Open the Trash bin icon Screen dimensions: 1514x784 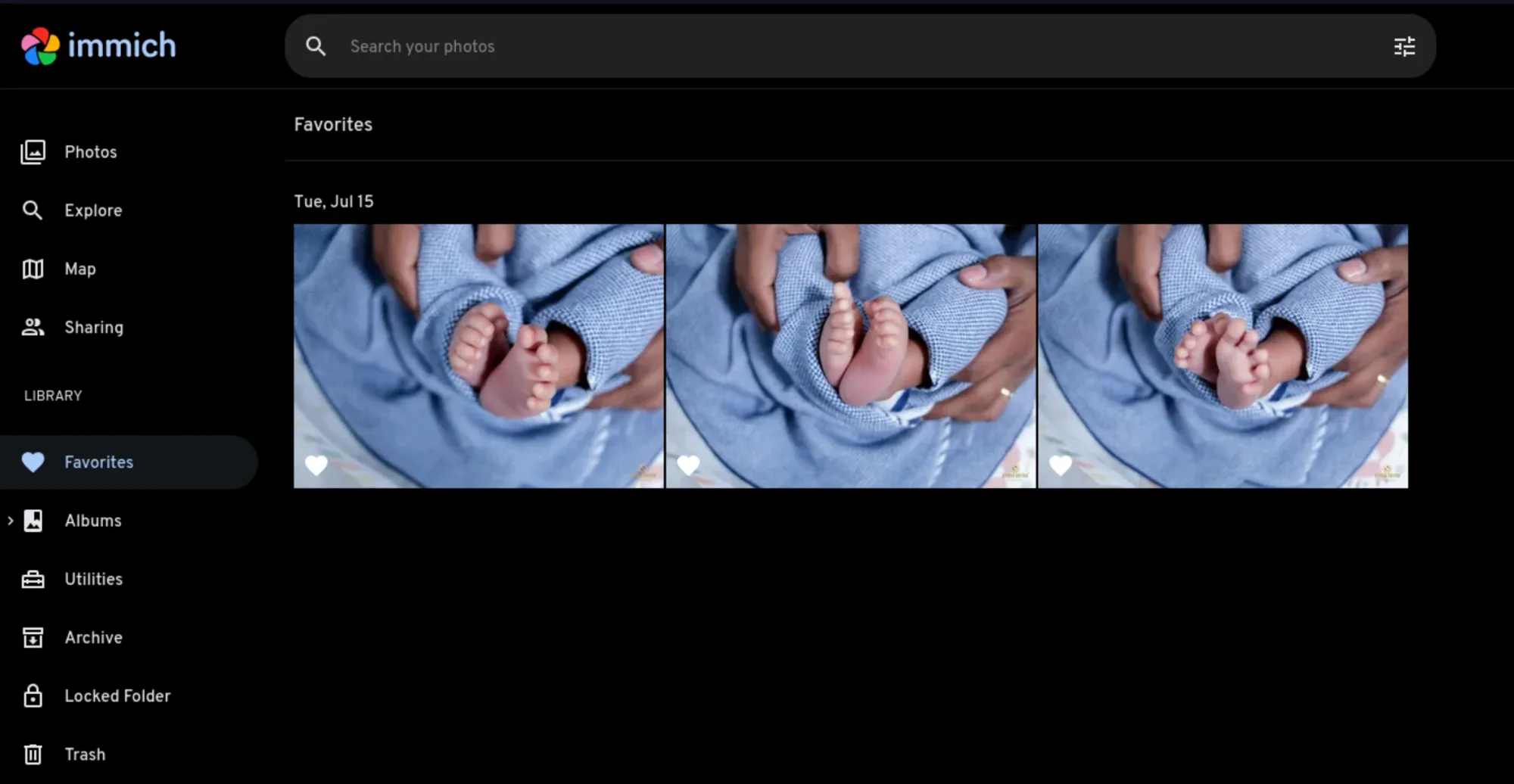point(33,754)
